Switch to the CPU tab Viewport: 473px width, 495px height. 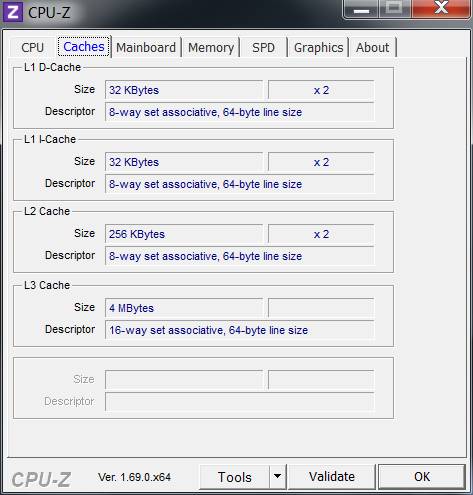tap(32, 47)
